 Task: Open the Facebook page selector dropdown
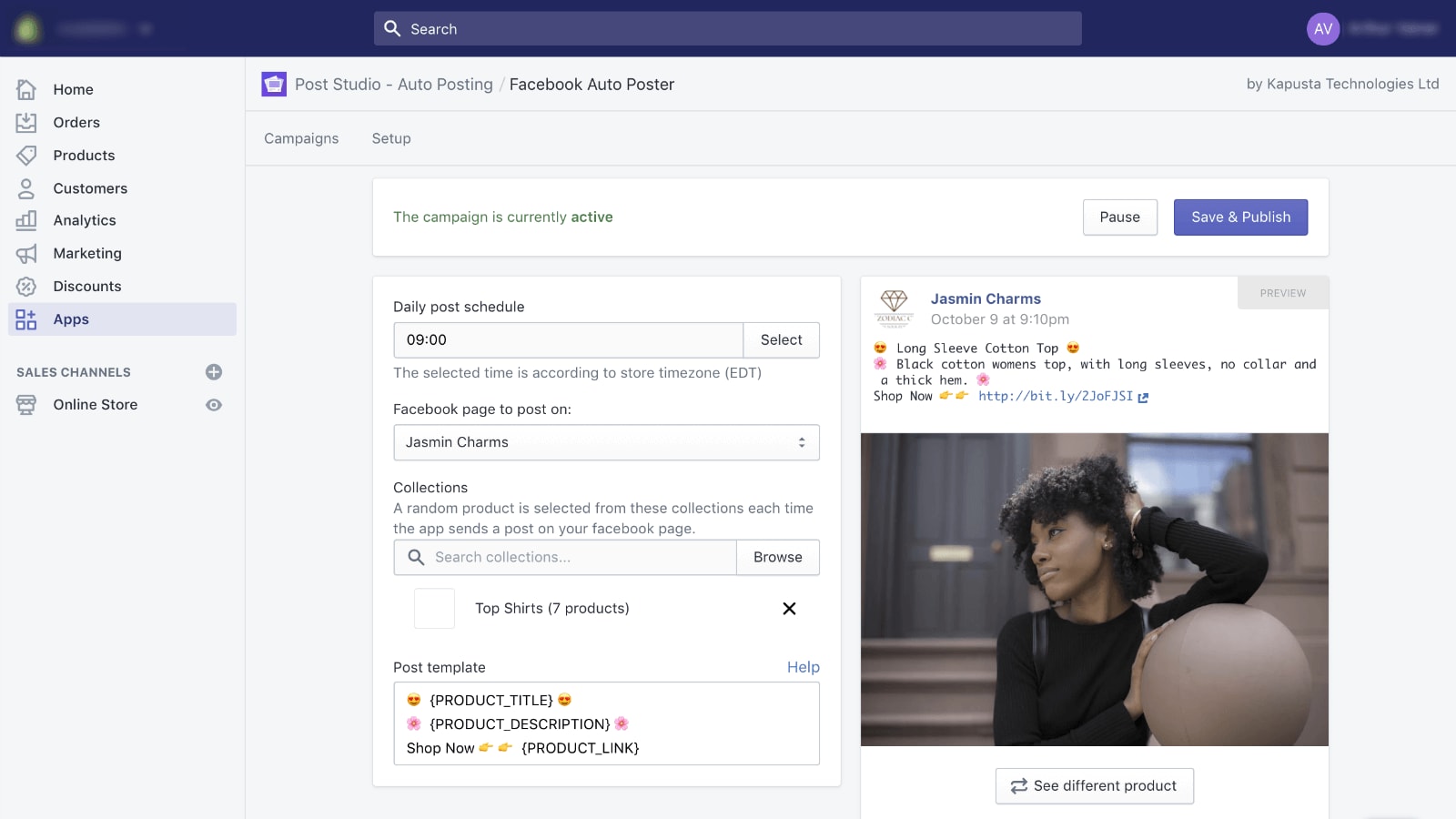click(606, 442)
